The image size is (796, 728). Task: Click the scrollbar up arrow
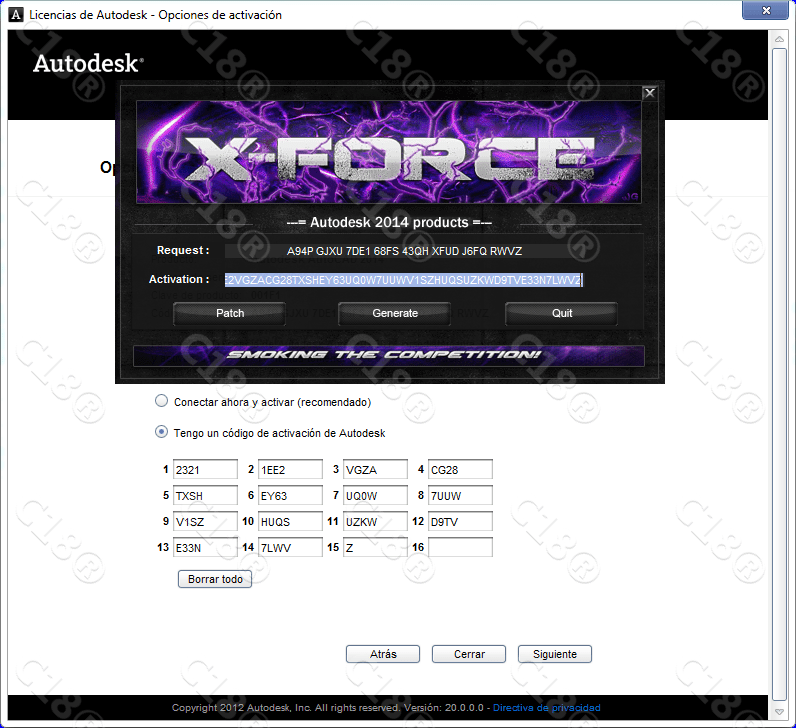pos(779,39)
